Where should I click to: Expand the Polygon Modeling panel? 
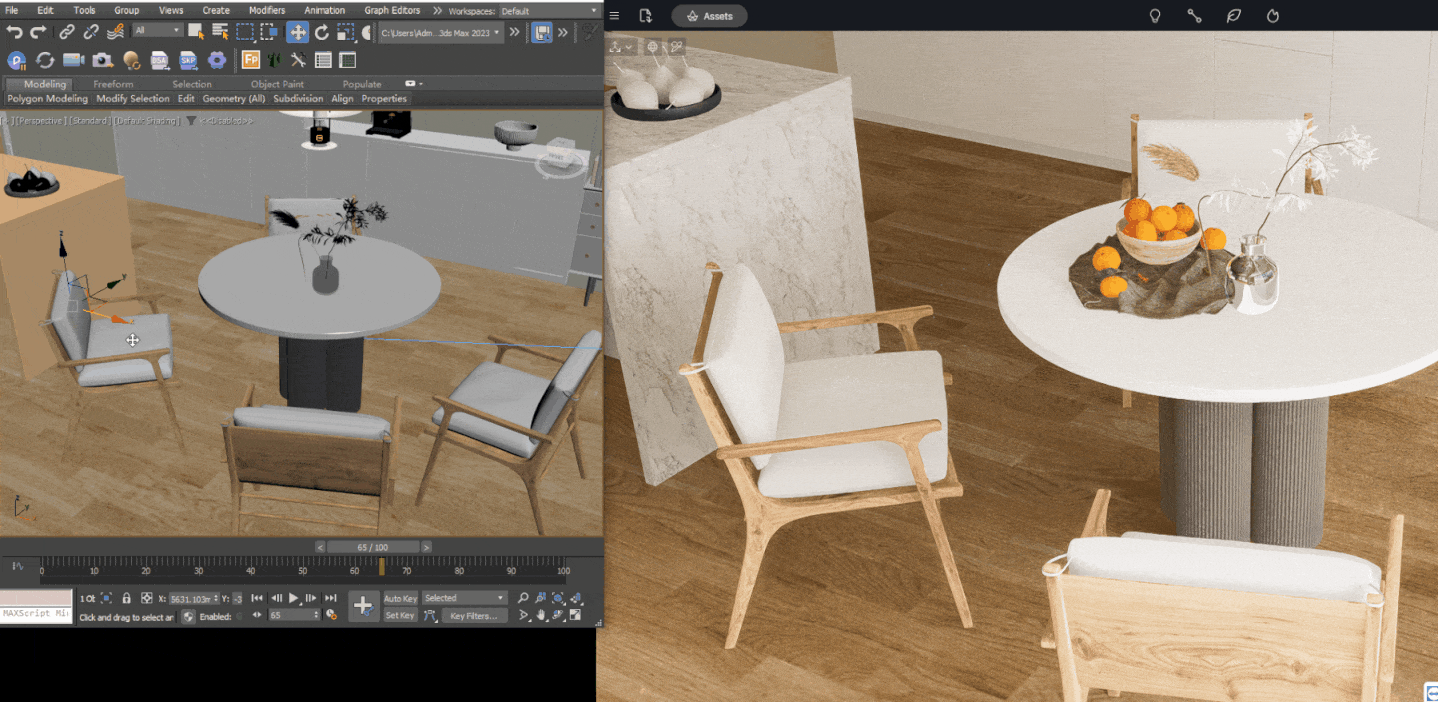coord(48,99)
